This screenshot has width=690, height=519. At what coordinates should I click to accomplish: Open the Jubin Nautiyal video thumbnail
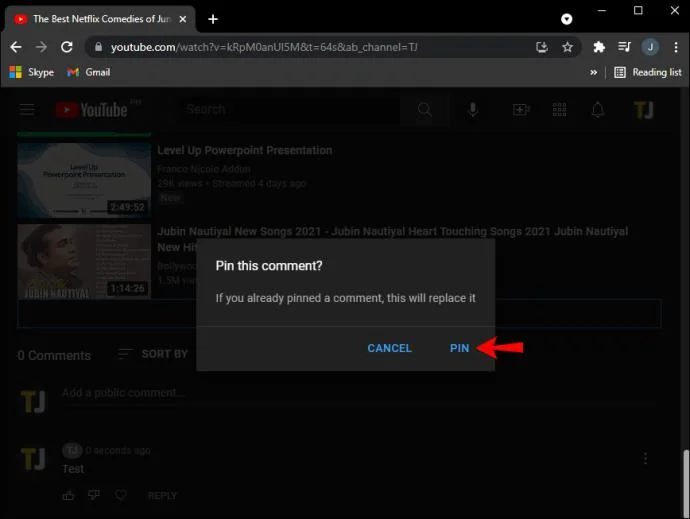[x=84, y=261]
